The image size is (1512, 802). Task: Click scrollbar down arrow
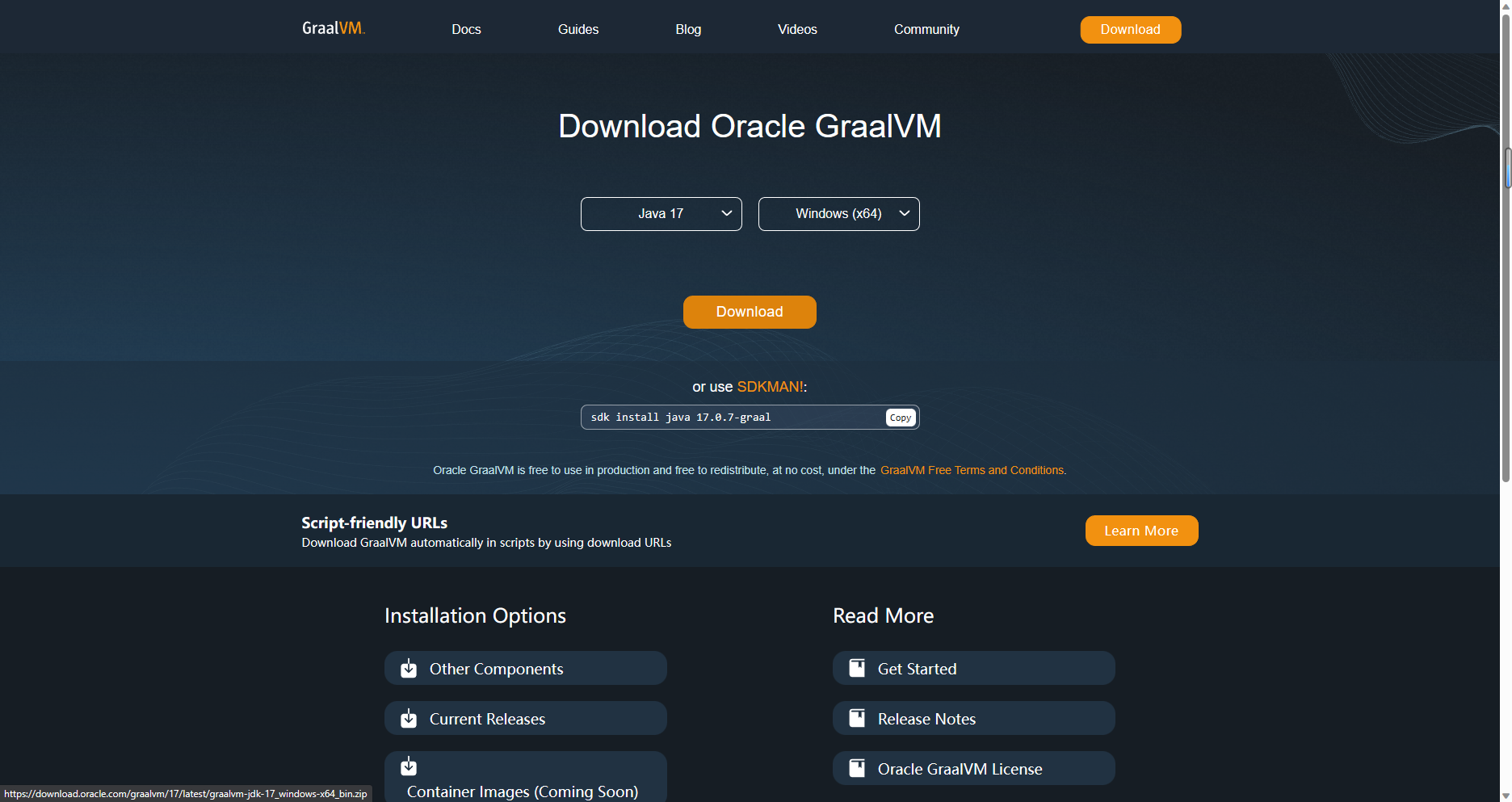click(x=1506, y=796)
